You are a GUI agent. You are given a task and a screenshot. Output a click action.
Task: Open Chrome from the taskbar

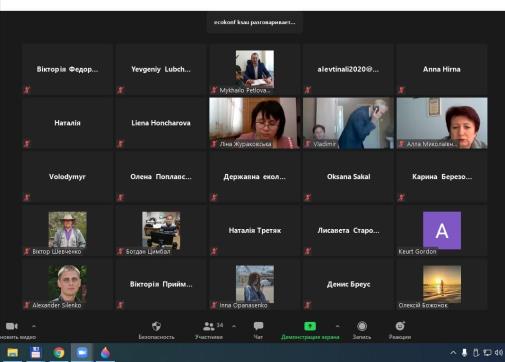[59, 353]
